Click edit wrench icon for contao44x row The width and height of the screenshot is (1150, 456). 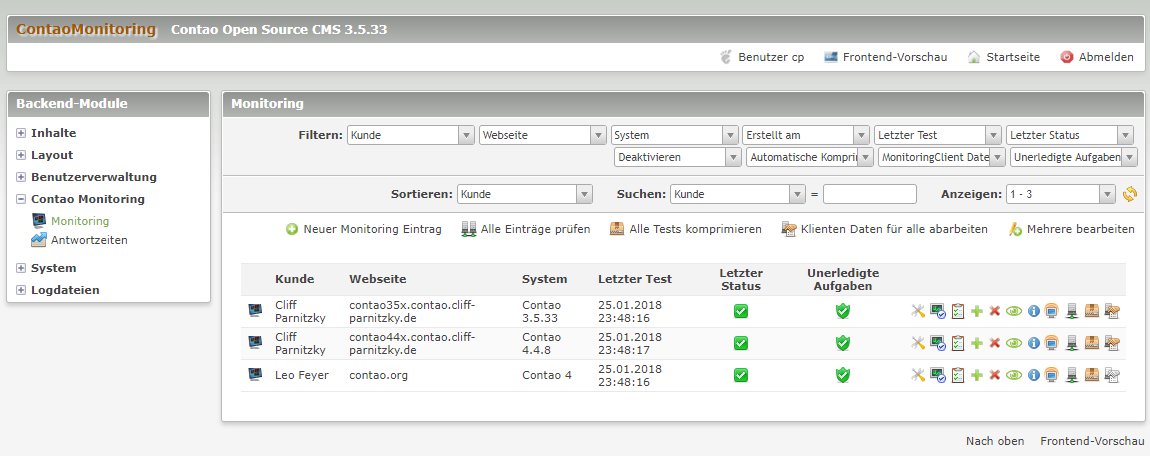tap(918, 342)
